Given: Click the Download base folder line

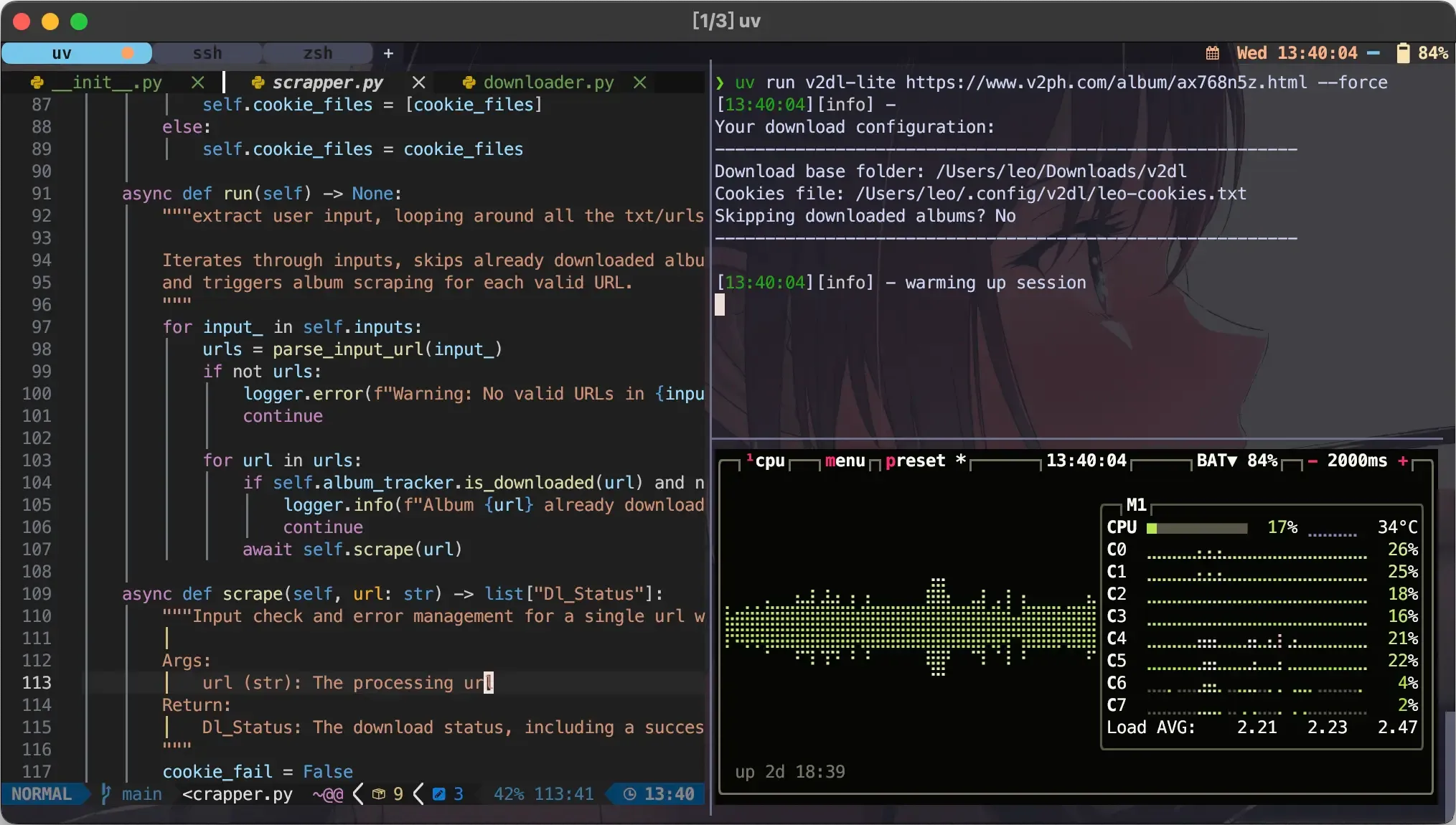Looking at the screenshot, I should [x=950, y=171].
